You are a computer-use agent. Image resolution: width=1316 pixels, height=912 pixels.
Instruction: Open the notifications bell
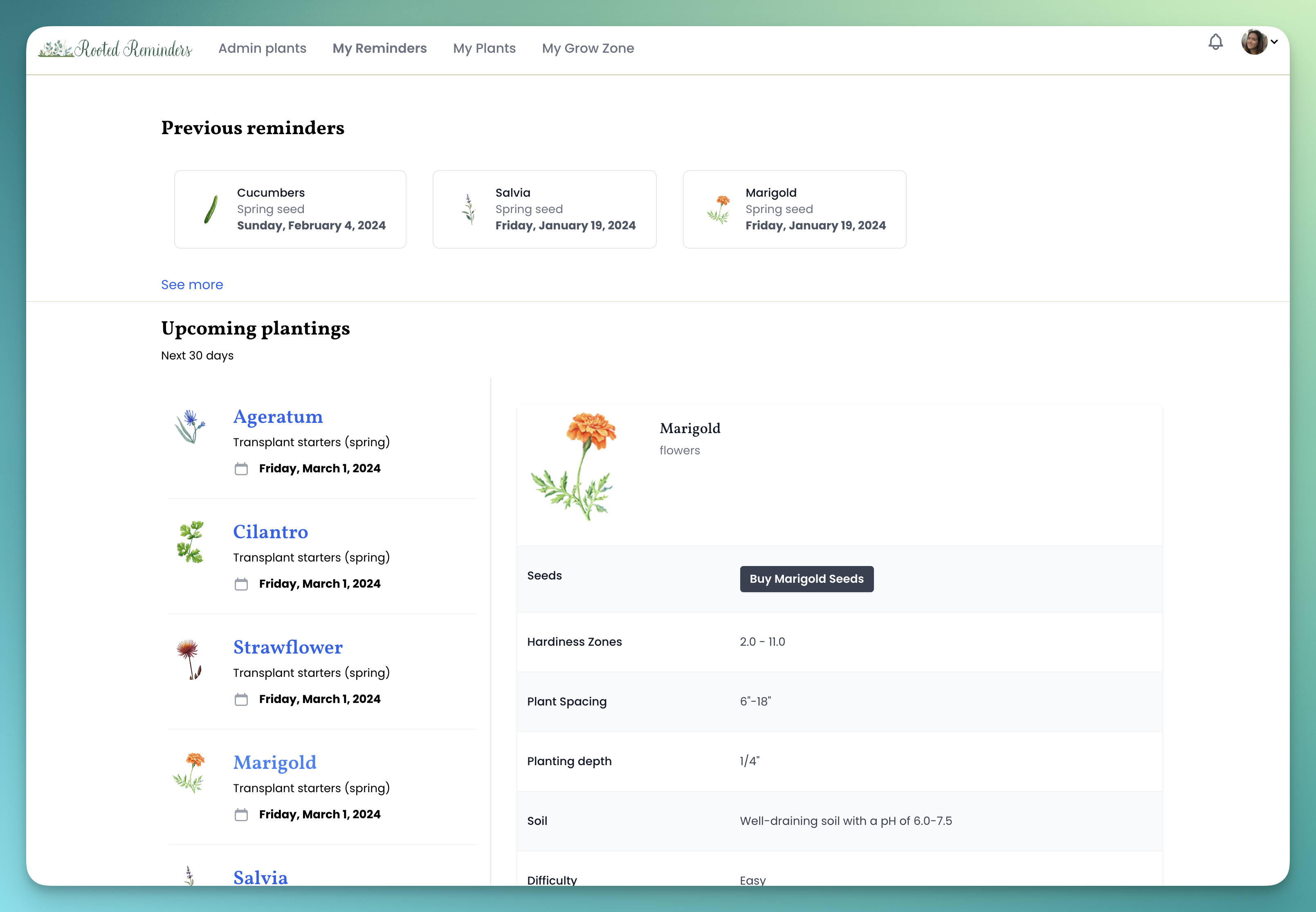[x=1215, y=42]
